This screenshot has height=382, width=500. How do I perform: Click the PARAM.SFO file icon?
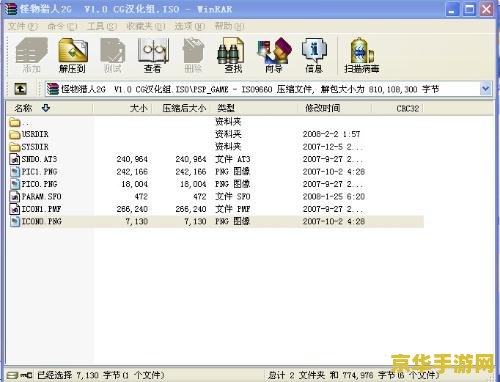15,196
